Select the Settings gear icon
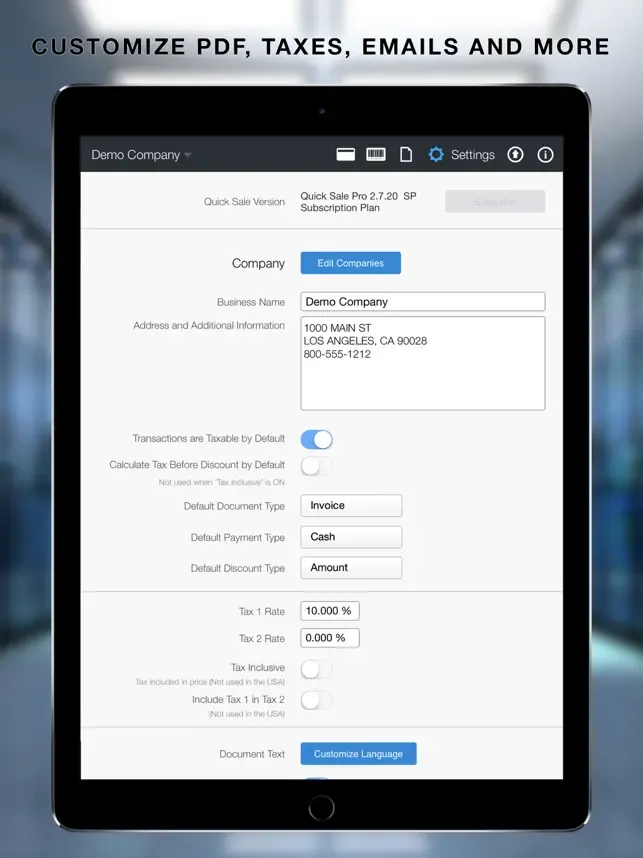 (x=436, y=154)
